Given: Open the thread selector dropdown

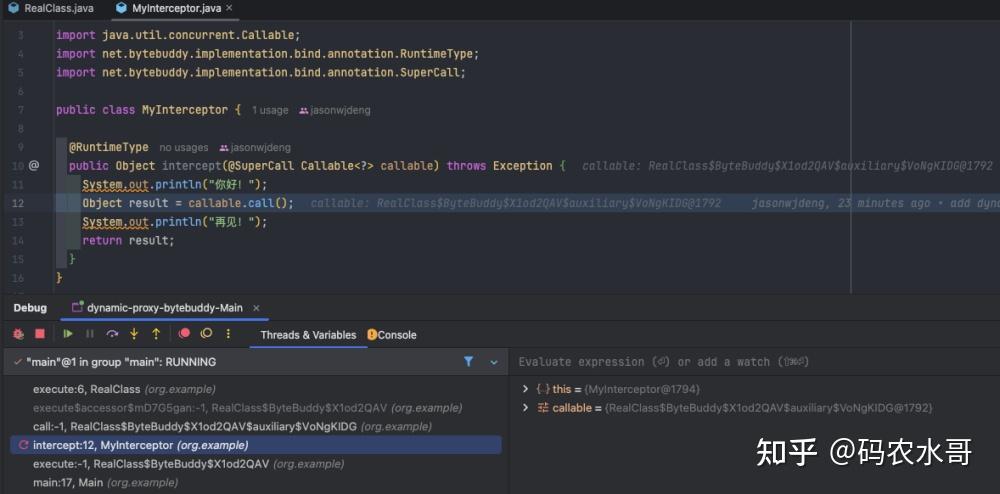Looking at the screenshot, I should coord(493,362).
